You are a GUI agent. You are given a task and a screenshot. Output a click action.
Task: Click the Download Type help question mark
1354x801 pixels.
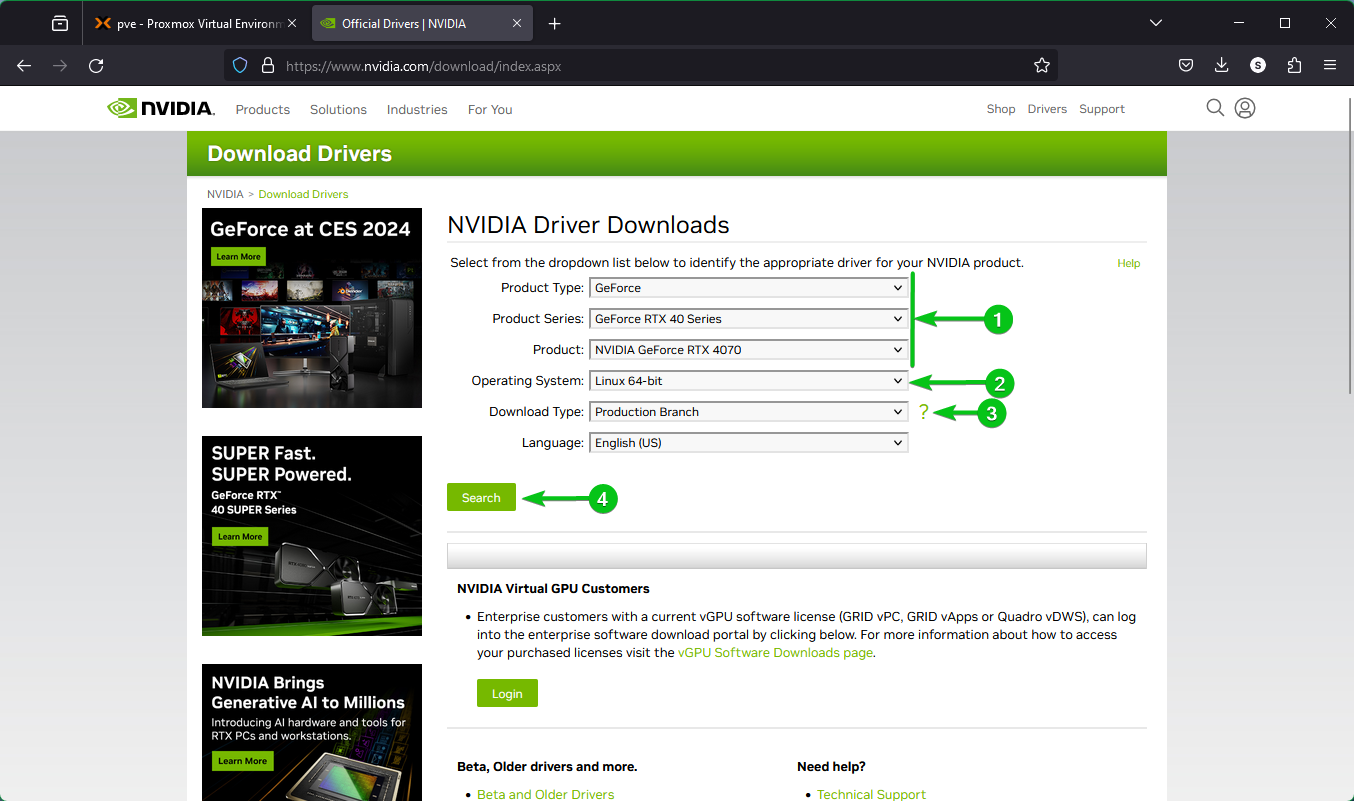click(924, 412)
